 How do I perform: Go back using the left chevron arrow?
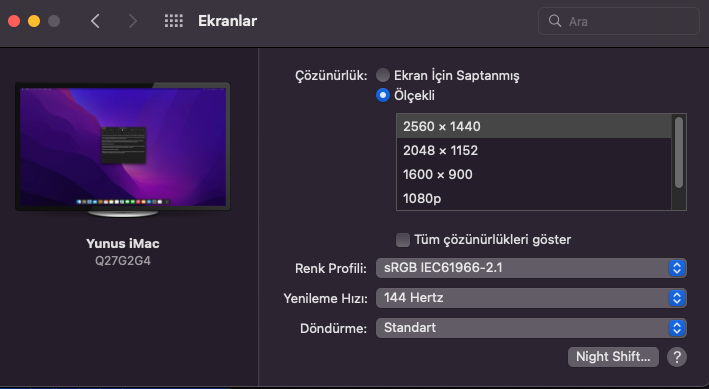pos(95,21)
